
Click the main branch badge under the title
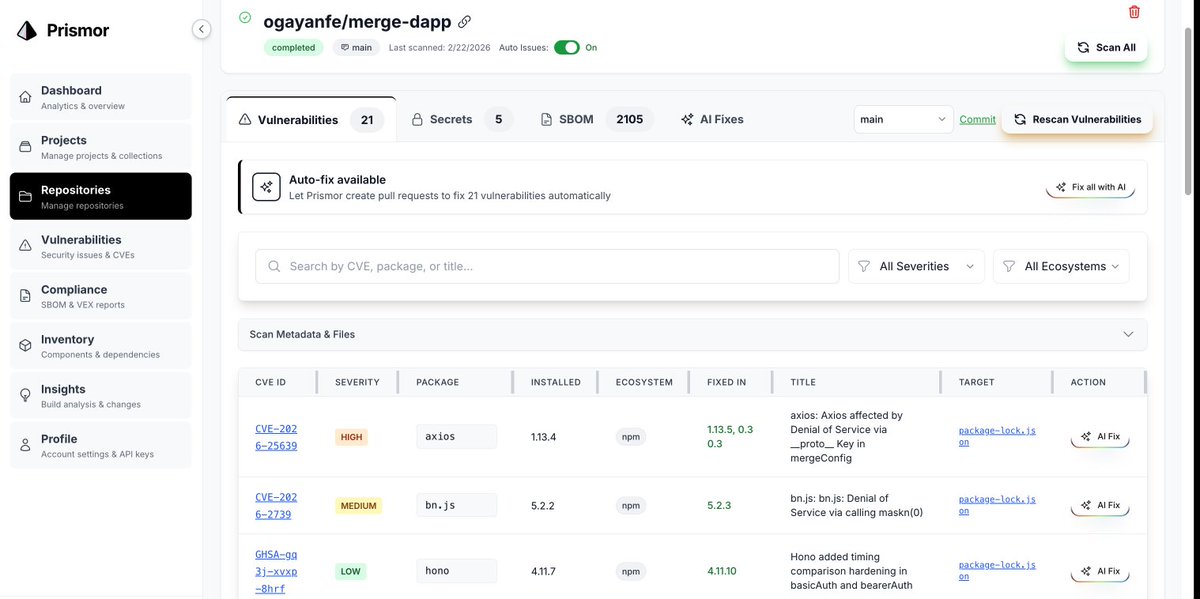[x=356, y=47]
